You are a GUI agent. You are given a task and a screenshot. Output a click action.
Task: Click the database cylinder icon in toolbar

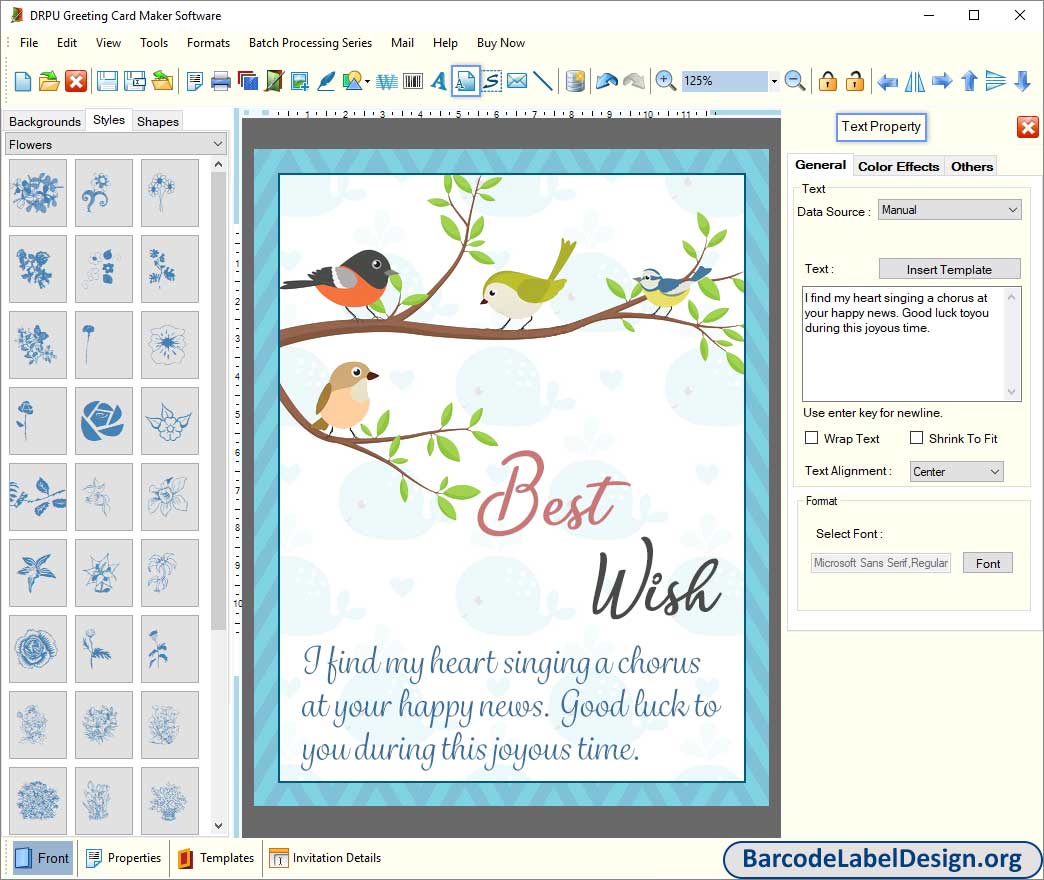pos(575,81)
